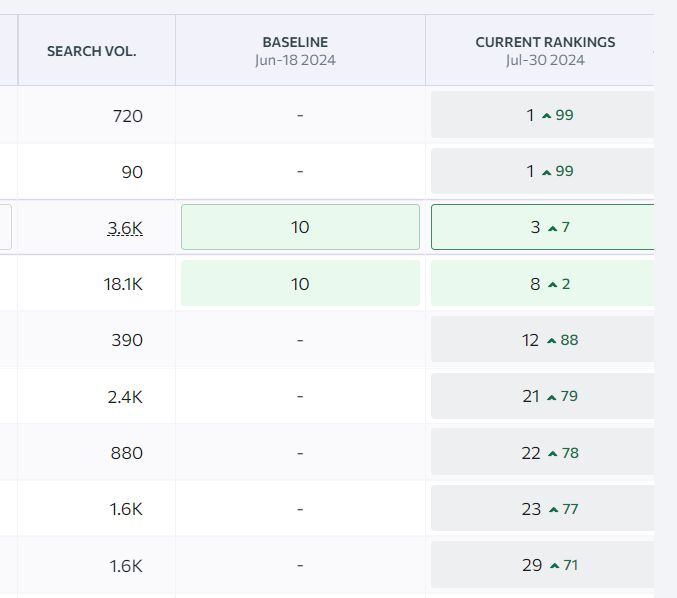Click up arrow in 720 volume row
The image size is (677, 598).
click(546, 116)
